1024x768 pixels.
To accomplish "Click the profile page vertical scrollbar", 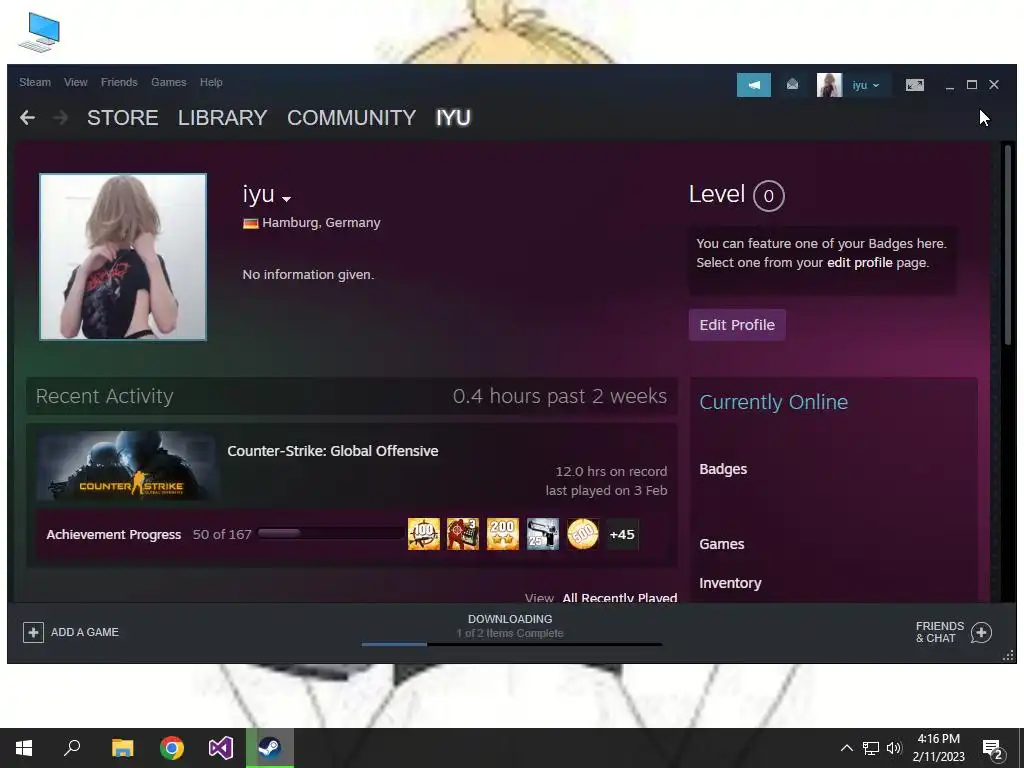I will click(1008, 245).
